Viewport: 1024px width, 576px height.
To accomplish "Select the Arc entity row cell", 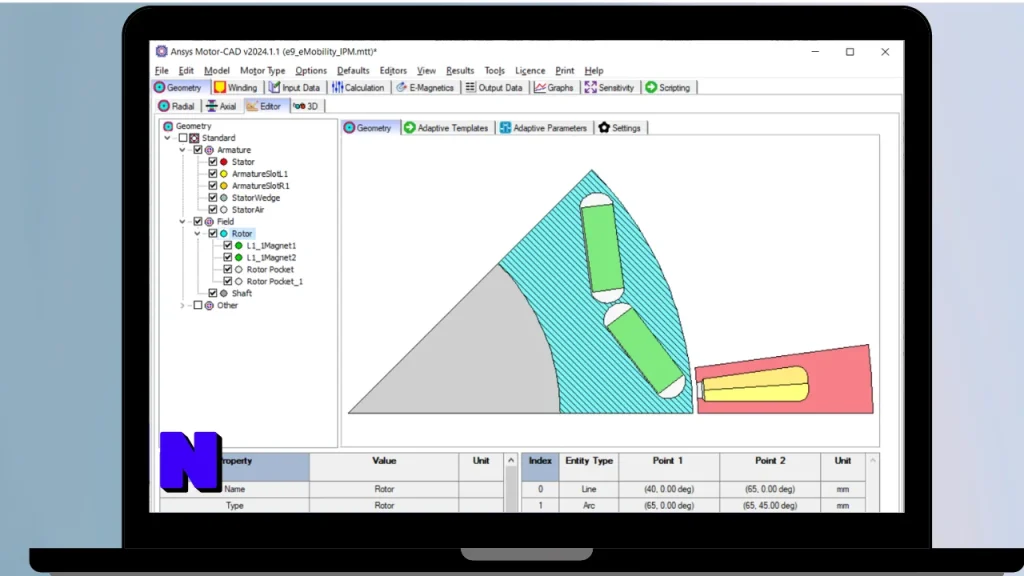I will (x=589, y=505).
